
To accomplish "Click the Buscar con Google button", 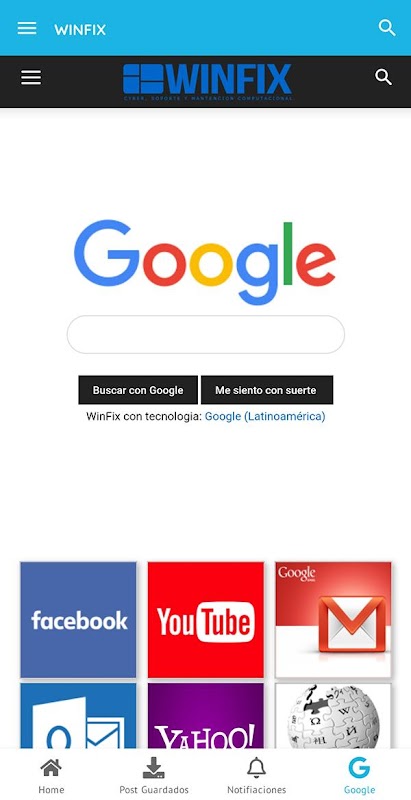I will coord(138,390).
